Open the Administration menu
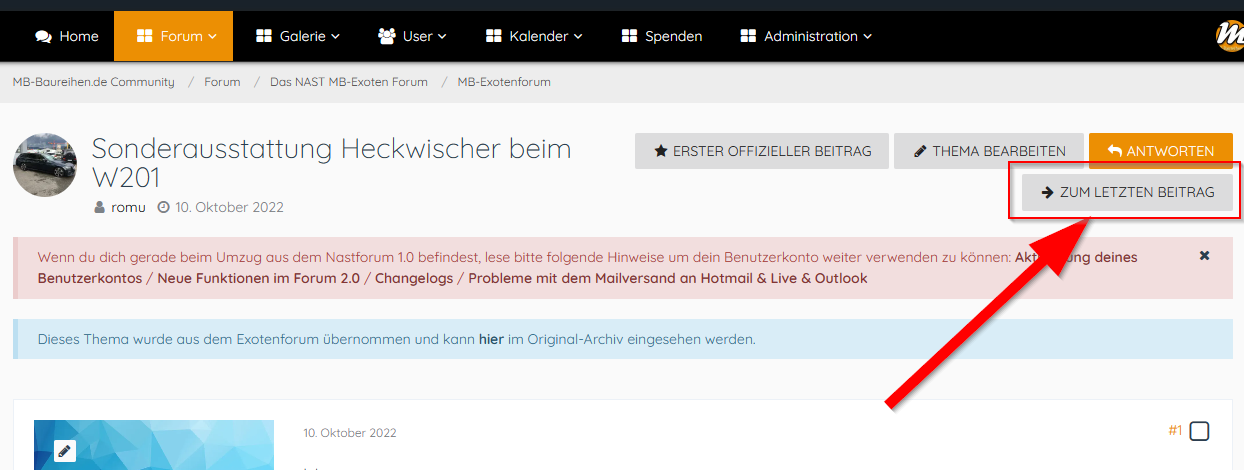Screen dimensions: 1244x470 point(805,36)
